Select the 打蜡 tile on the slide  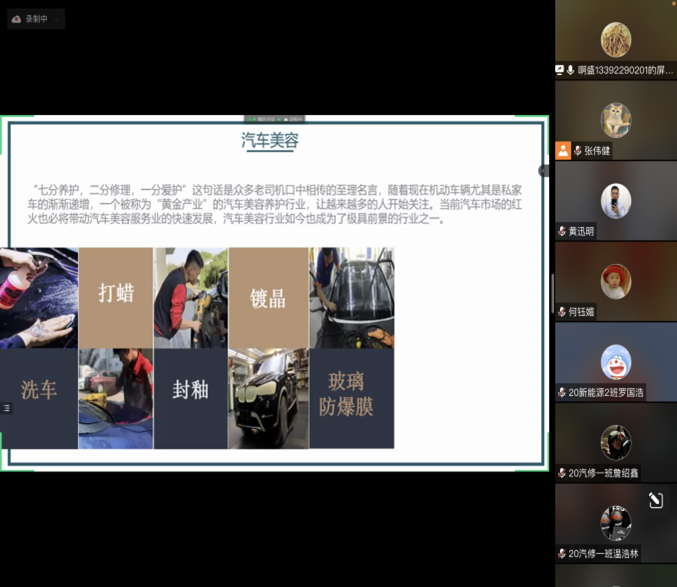click(116, 294)
